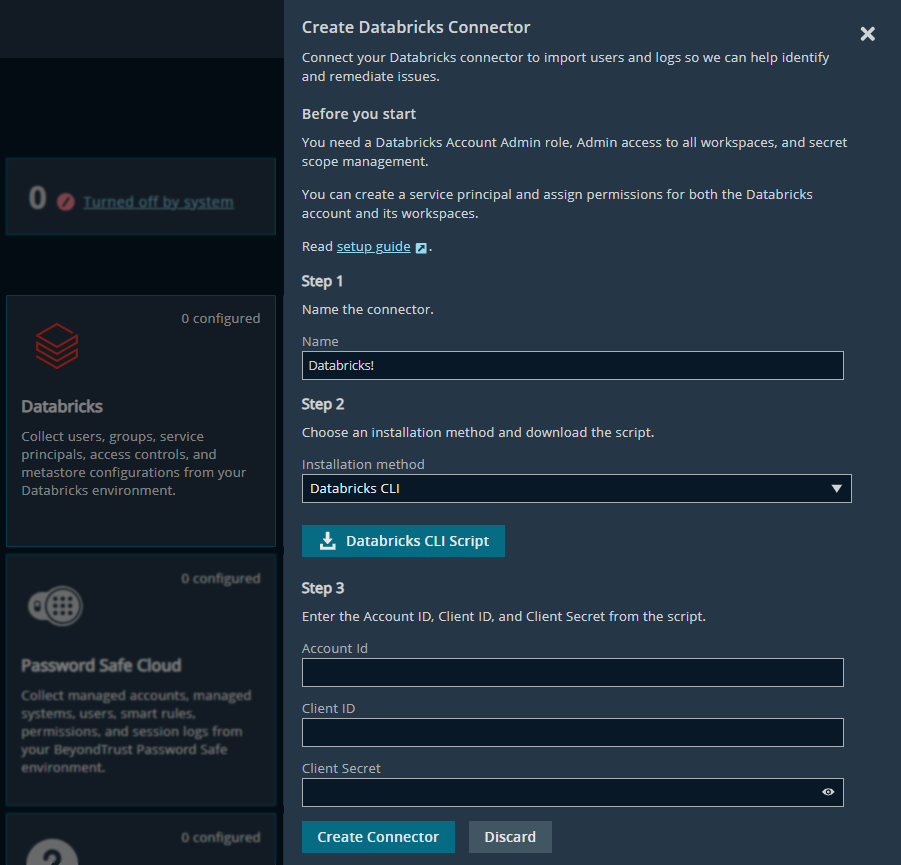Click the red disabled status icon
This screenshot has width=901, height=865.
coord(66,202)
